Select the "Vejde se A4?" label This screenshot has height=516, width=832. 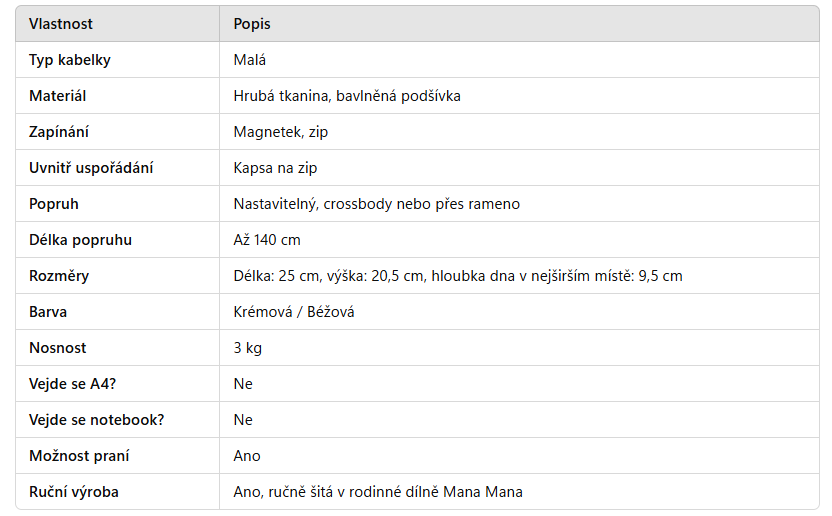(70, 384)
